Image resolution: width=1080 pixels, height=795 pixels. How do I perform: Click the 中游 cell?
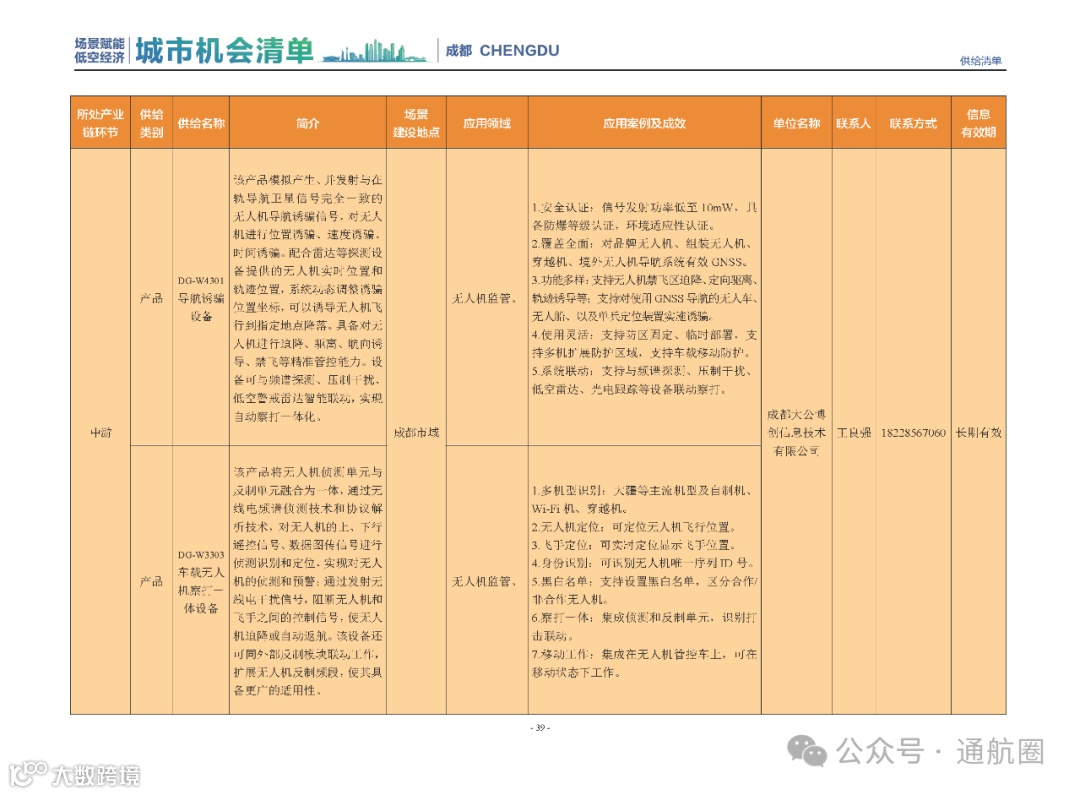click(x=101, y=433)
